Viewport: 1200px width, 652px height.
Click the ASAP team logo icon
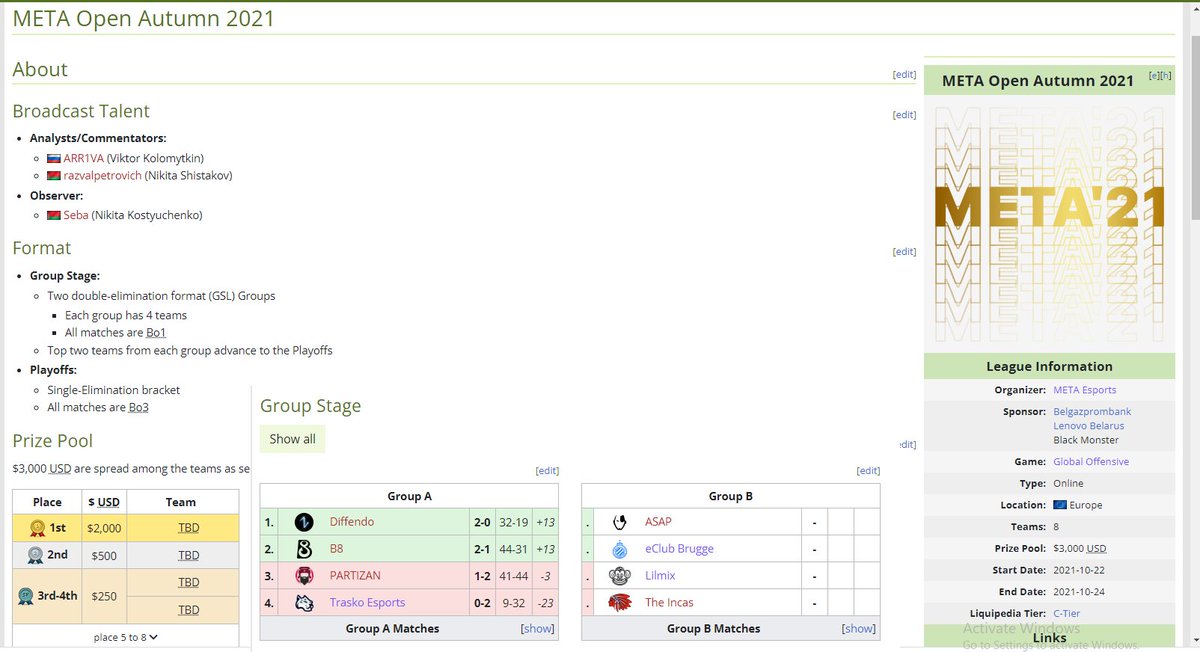point(620,522)
